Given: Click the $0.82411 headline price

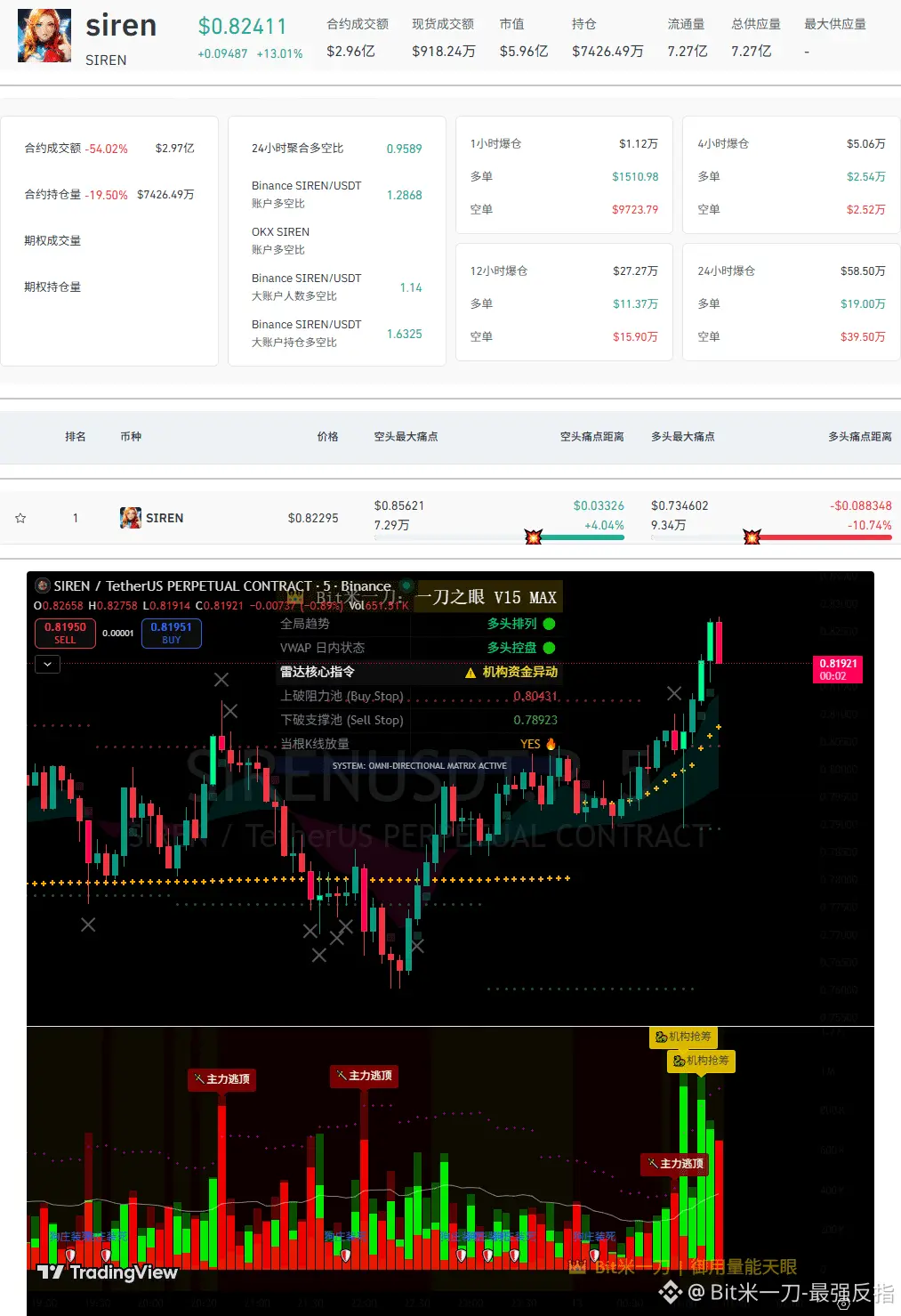Looking at the screenshot, I should [242, 27].
